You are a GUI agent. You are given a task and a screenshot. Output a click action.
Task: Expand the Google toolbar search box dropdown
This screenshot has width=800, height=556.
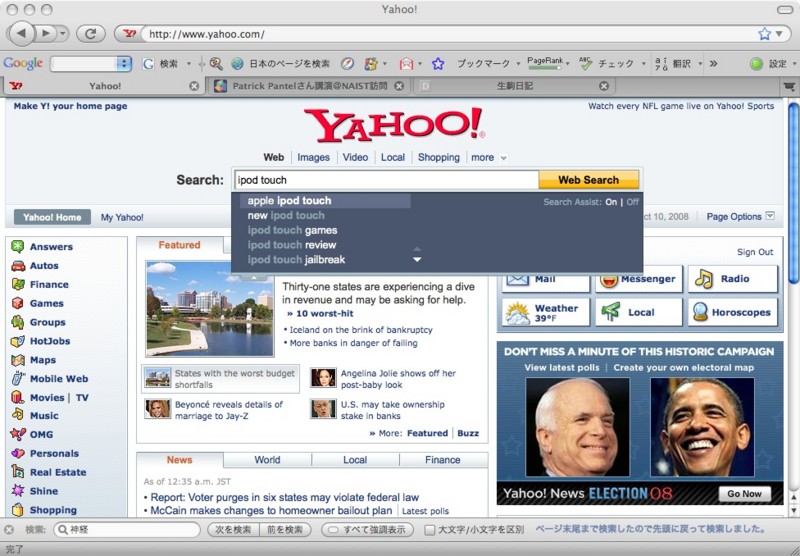coord(123,64)
